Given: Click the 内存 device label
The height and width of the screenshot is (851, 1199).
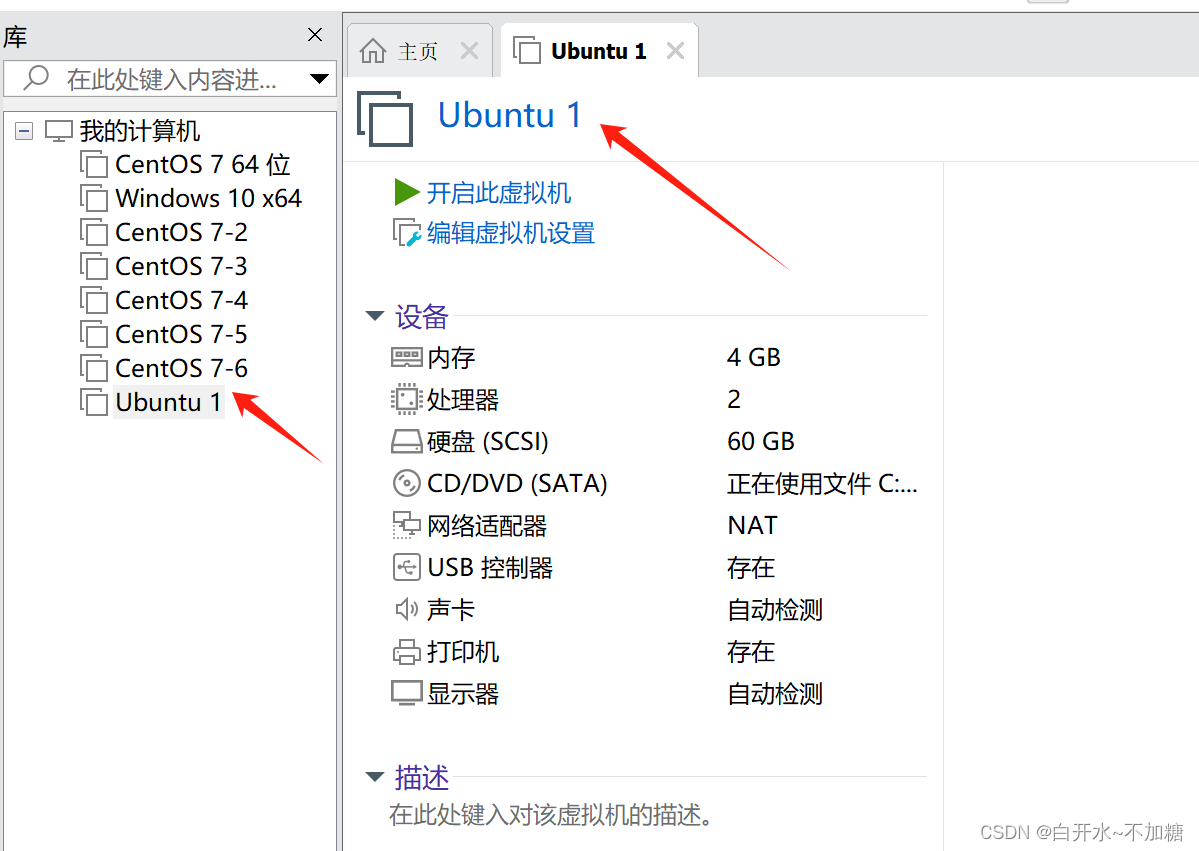Looking at the screenshot, I should (451, 357).
